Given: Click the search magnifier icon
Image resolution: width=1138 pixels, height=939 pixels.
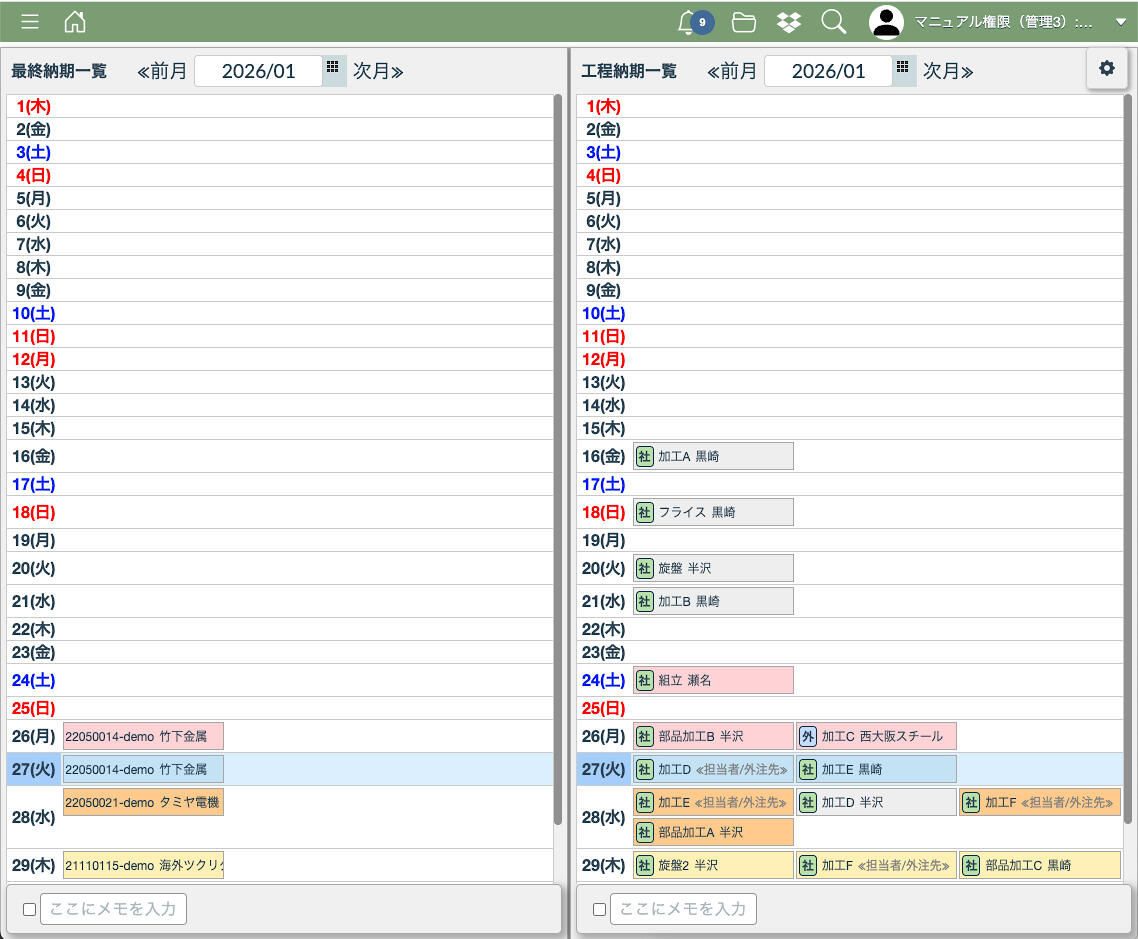Looking at the screenshot, I should point(833,22).
